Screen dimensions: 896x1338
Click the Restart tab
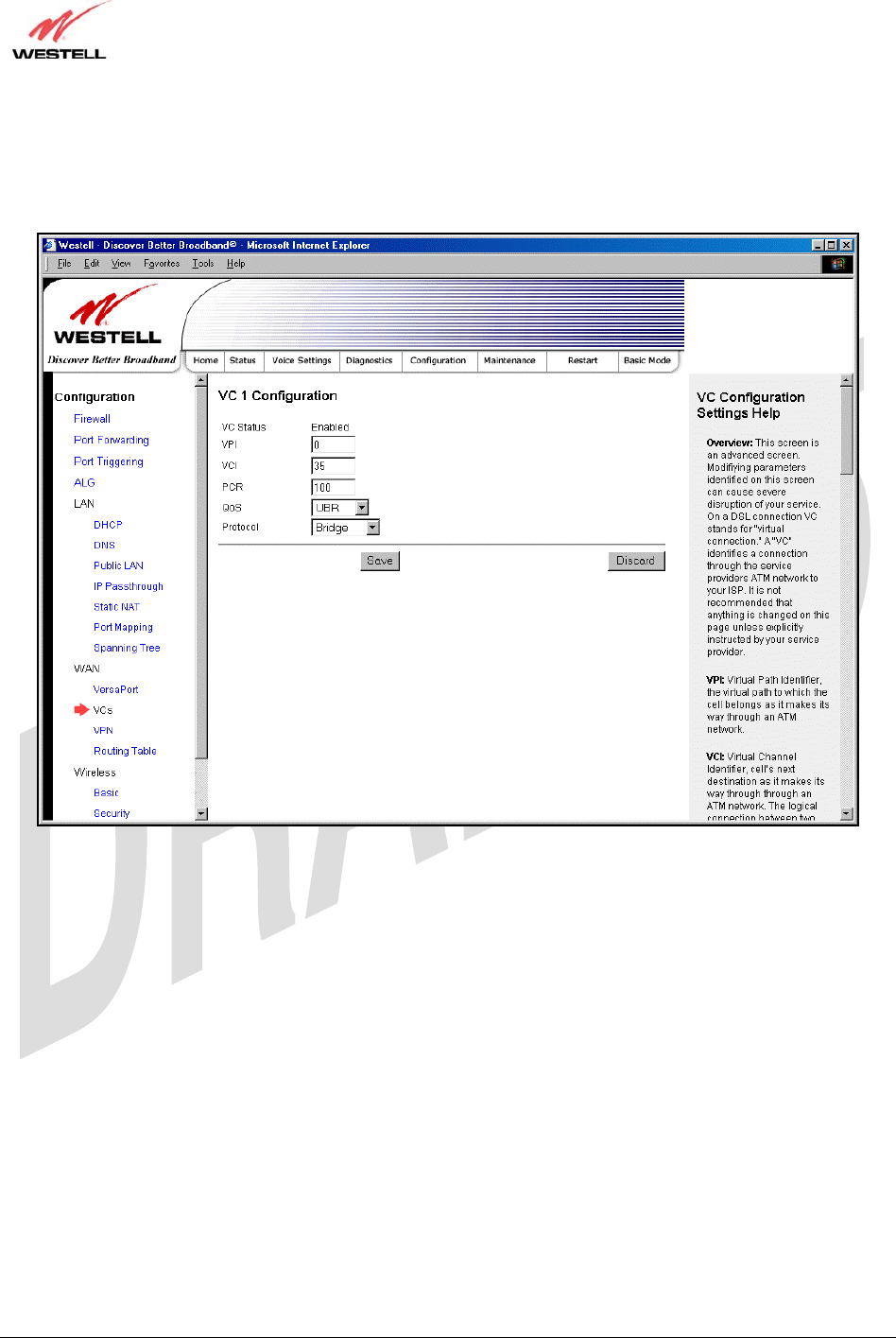(x=583, y=360)
